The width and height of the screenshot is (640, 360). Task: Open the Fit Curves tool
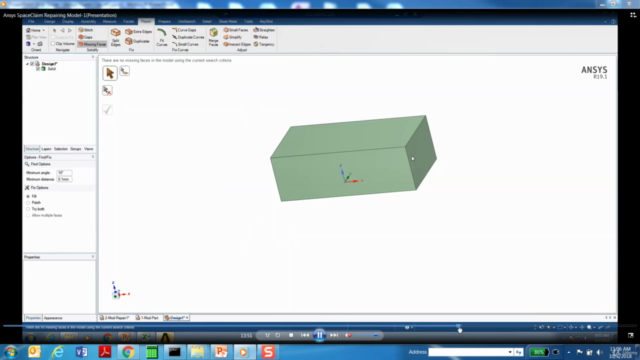click(162, 37)
